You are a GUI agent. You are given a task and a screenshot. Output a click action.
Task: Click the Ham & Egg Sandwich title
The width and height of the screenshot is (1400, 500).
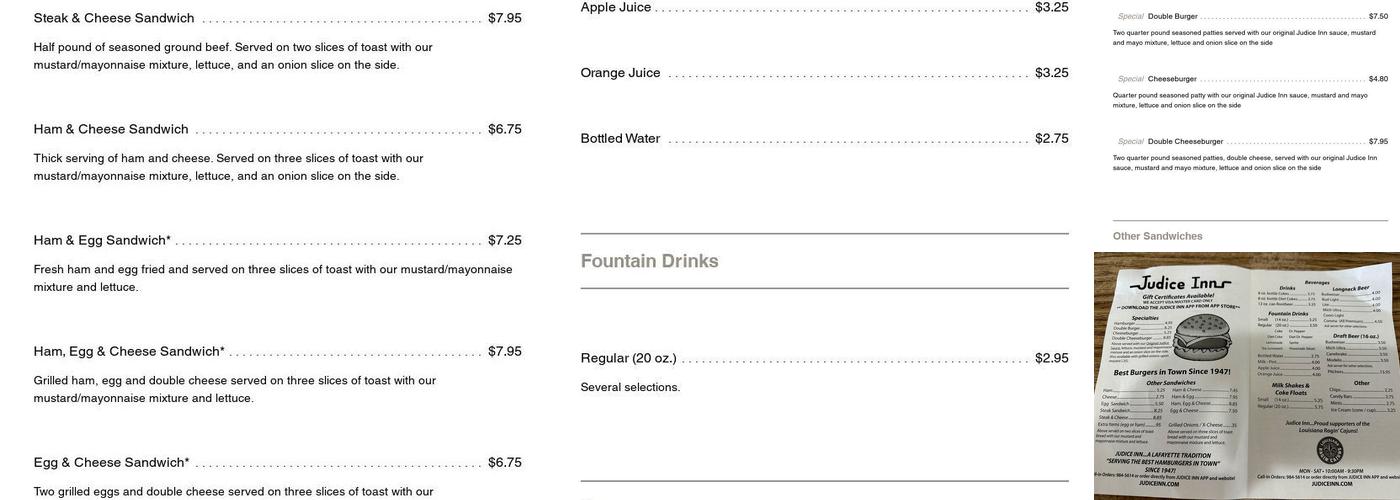click(102, 240)
